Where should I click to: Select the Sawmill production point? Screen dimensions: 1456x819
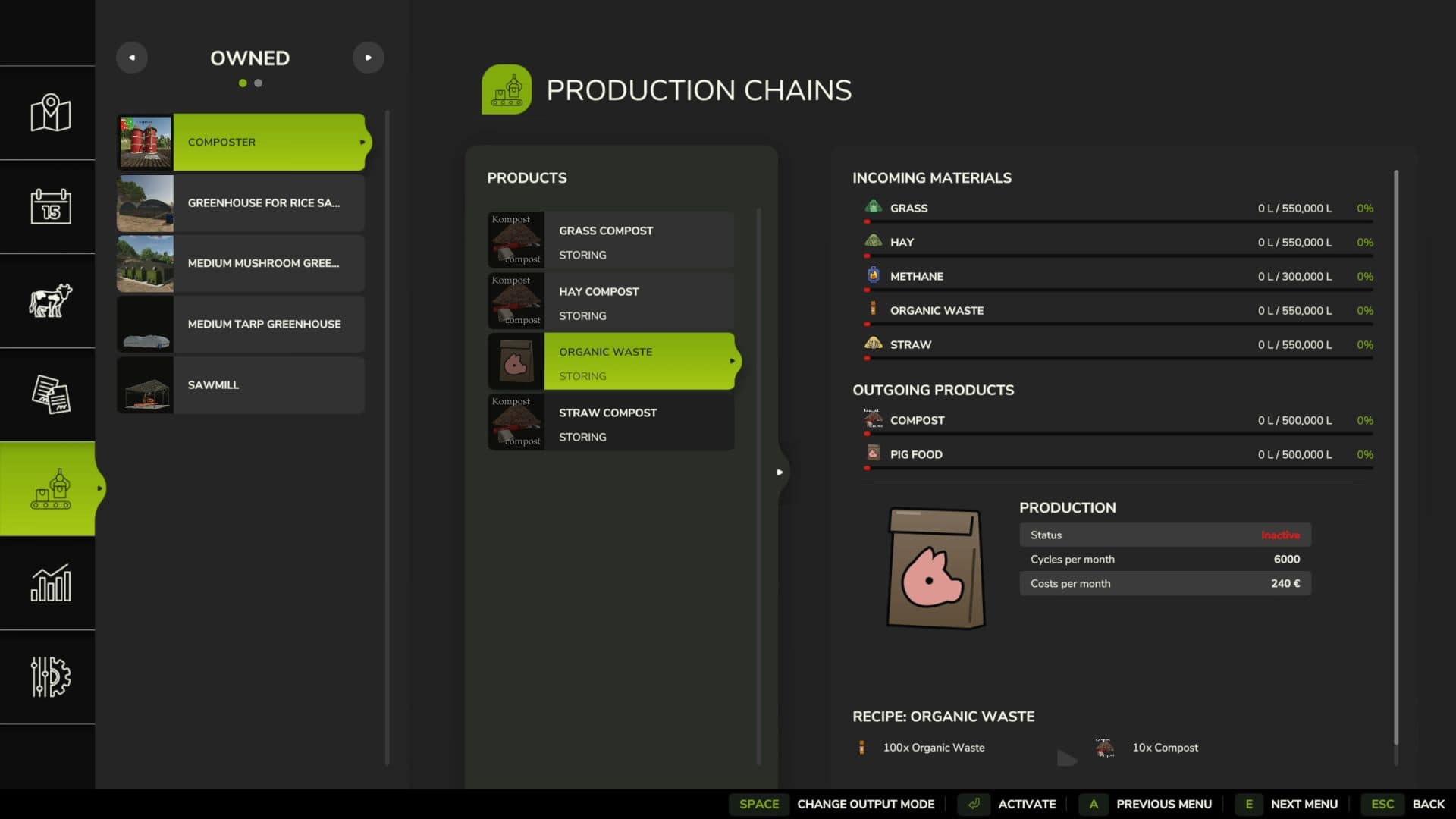point(240,385)
